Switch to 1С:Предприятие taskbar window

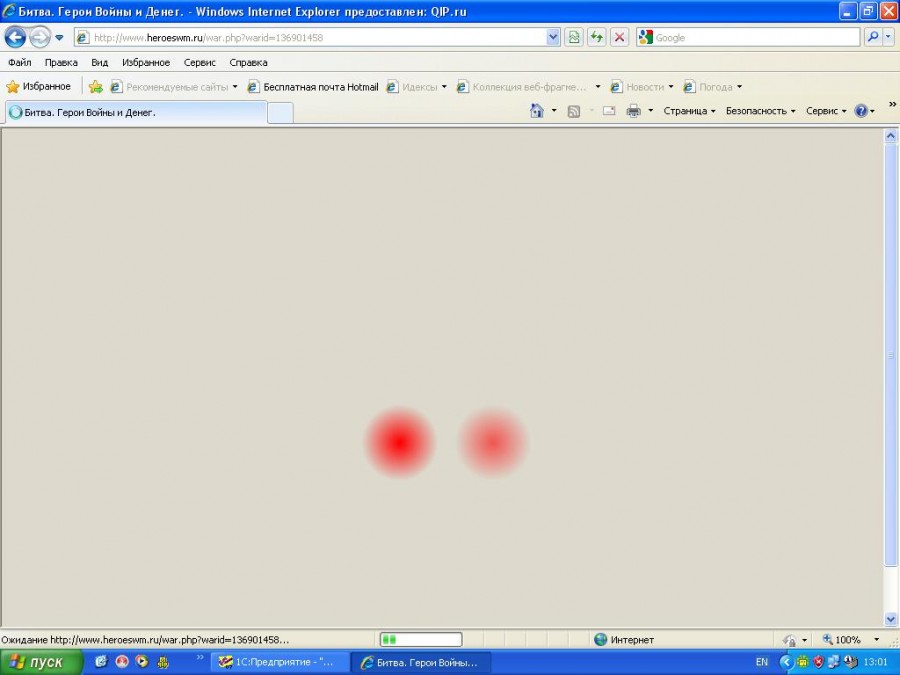(x=280, y=662)
